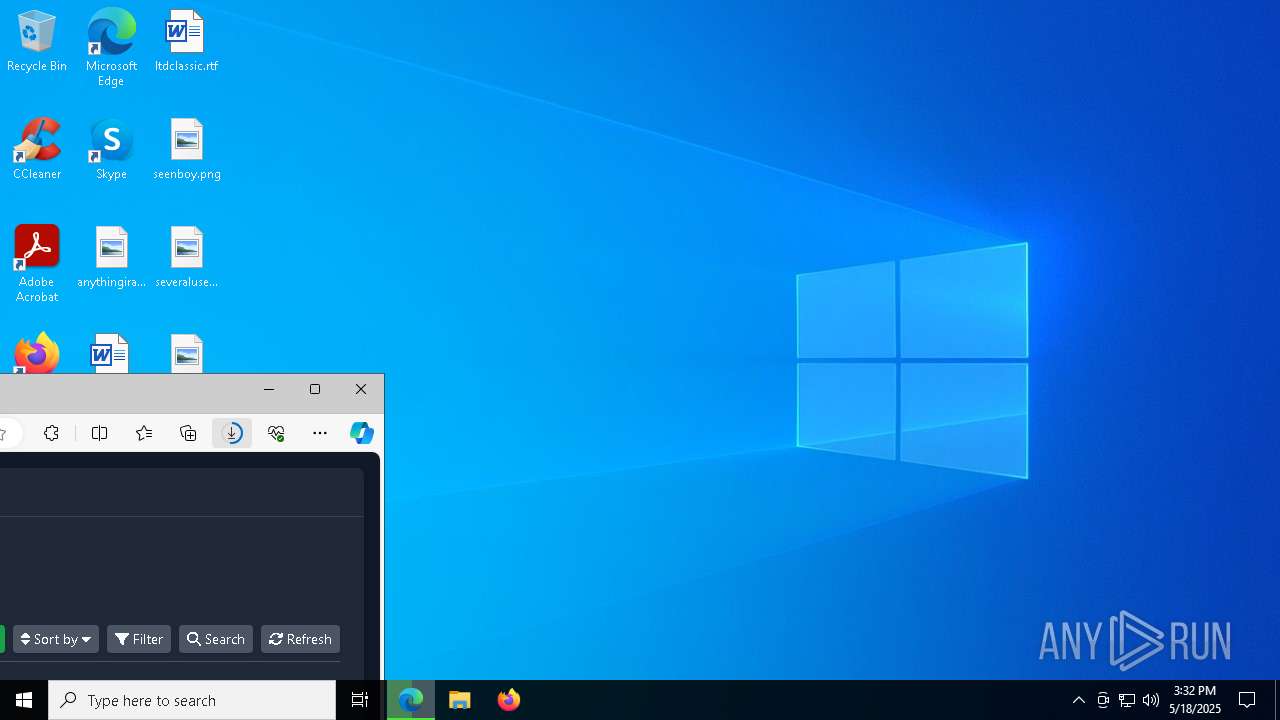Open the Recycle Bin desktop icon
Screen dimensions: 1280x720
pos(37,42)
